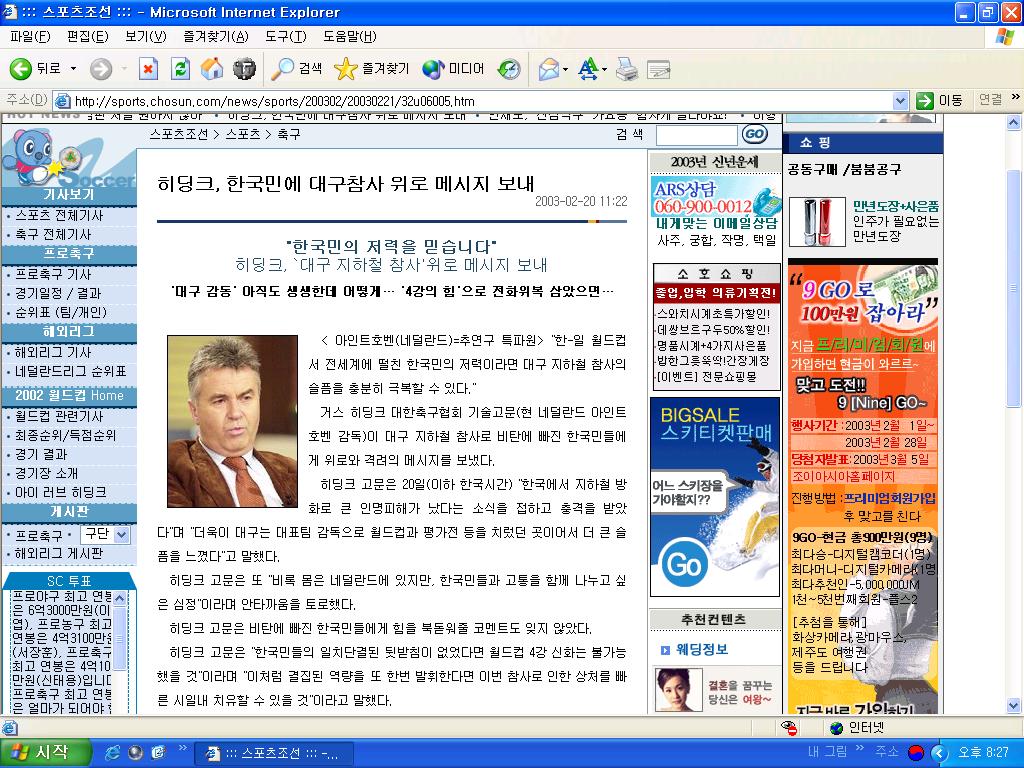Image resolution: width=1024 pixels, height=768 pixels.
Task: Open the Mail envelope icon
Action: tap(549, 69)
